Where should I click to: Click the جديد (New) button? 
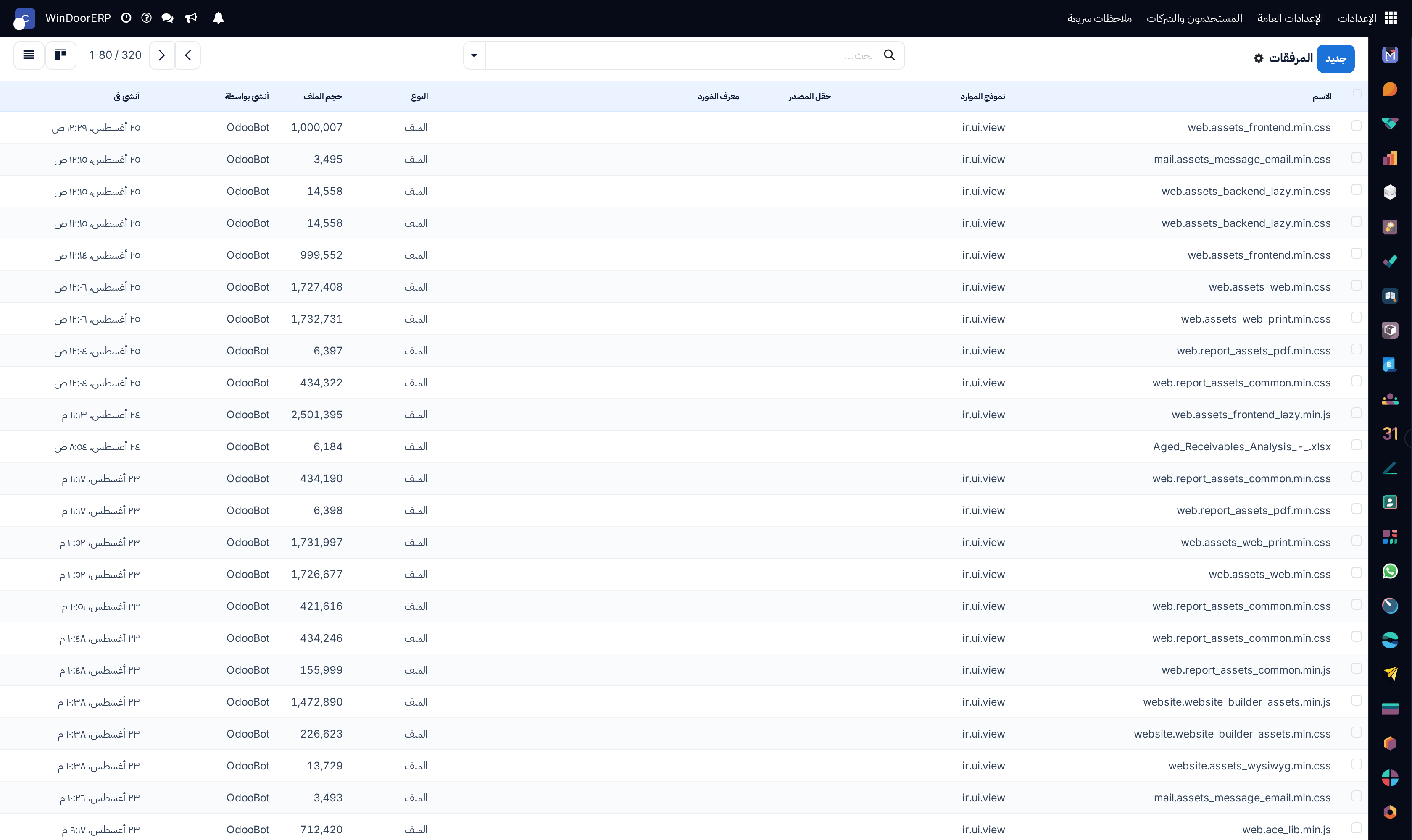(1336, 59)
